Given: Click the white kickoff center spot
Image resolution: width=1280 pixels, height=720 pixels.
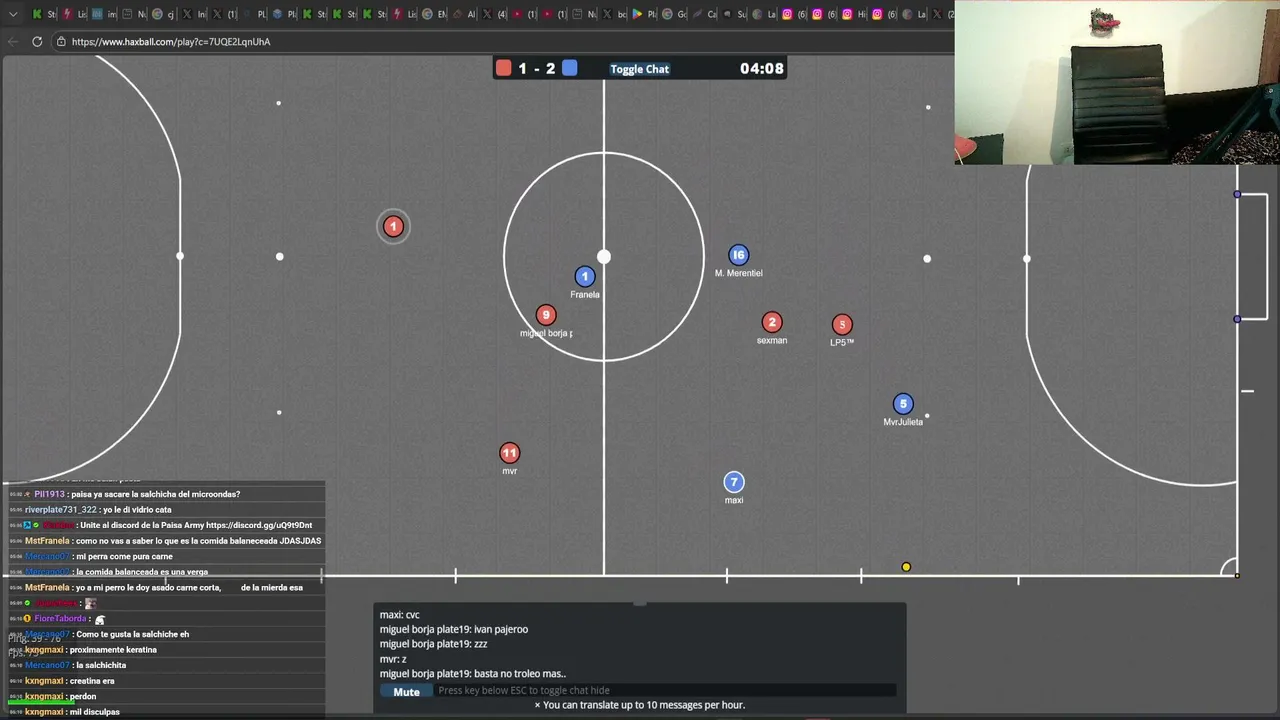Looking at the screenshot, I should 604,257.
